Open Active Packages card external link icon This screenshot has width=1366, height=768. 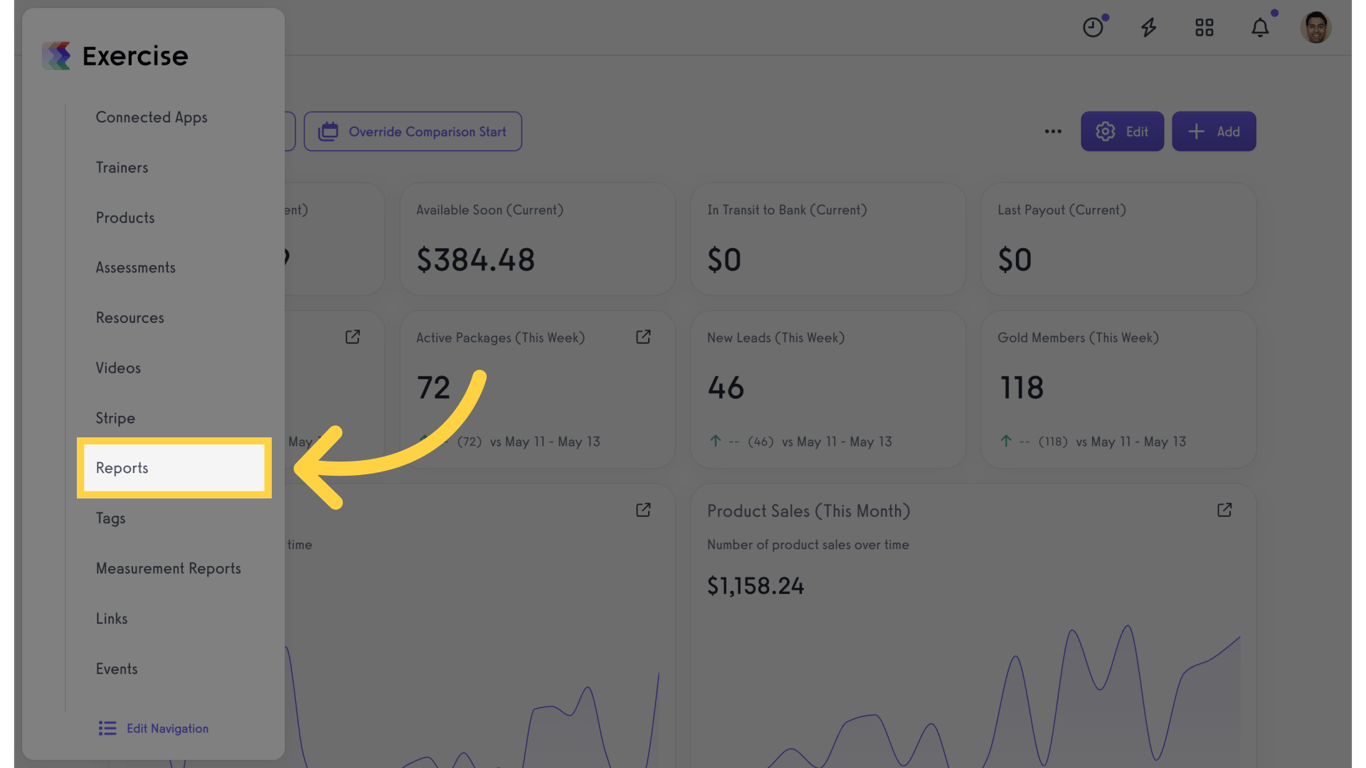(643, 337)
